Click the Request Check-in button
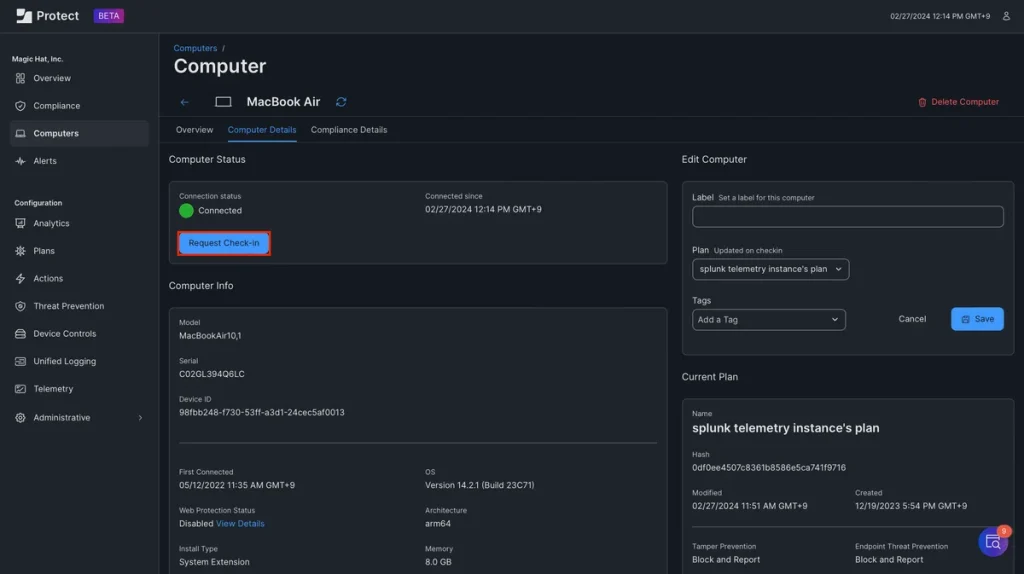This screenshot has height=574, width=1024. (224, 243)
